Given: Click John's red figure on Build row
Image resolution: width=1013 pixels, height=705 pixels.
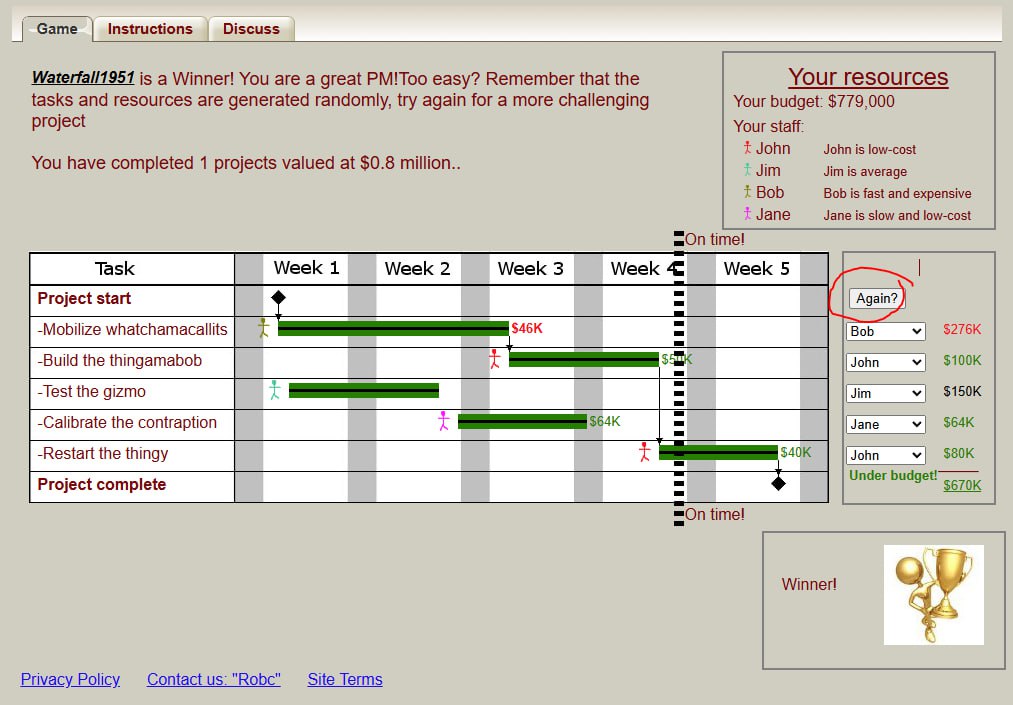Looking at the screenshot, I should (494, 359).
